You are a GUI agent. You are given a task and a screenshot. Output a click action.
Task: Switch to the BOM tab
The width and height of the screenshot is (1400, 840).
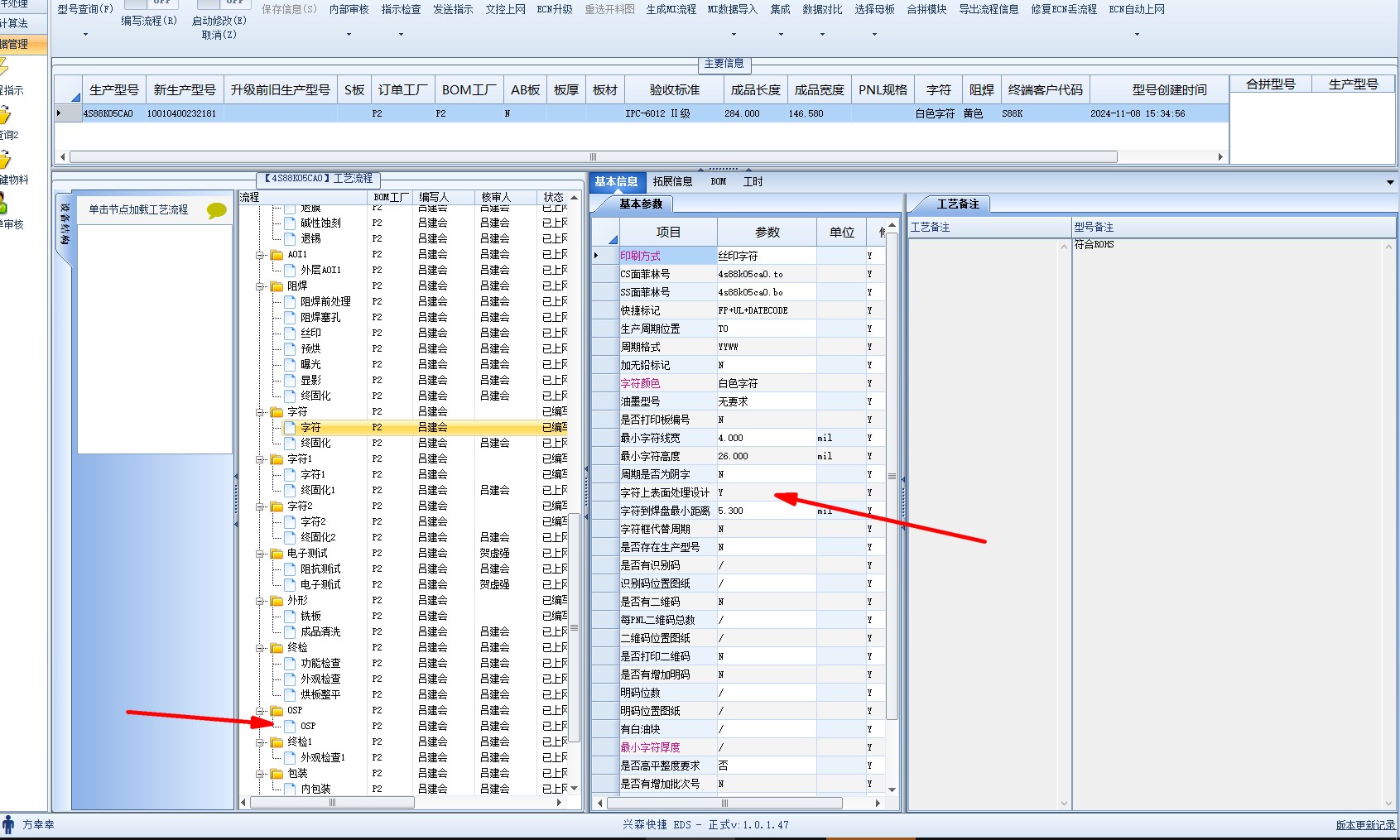(x=719, y=182)
